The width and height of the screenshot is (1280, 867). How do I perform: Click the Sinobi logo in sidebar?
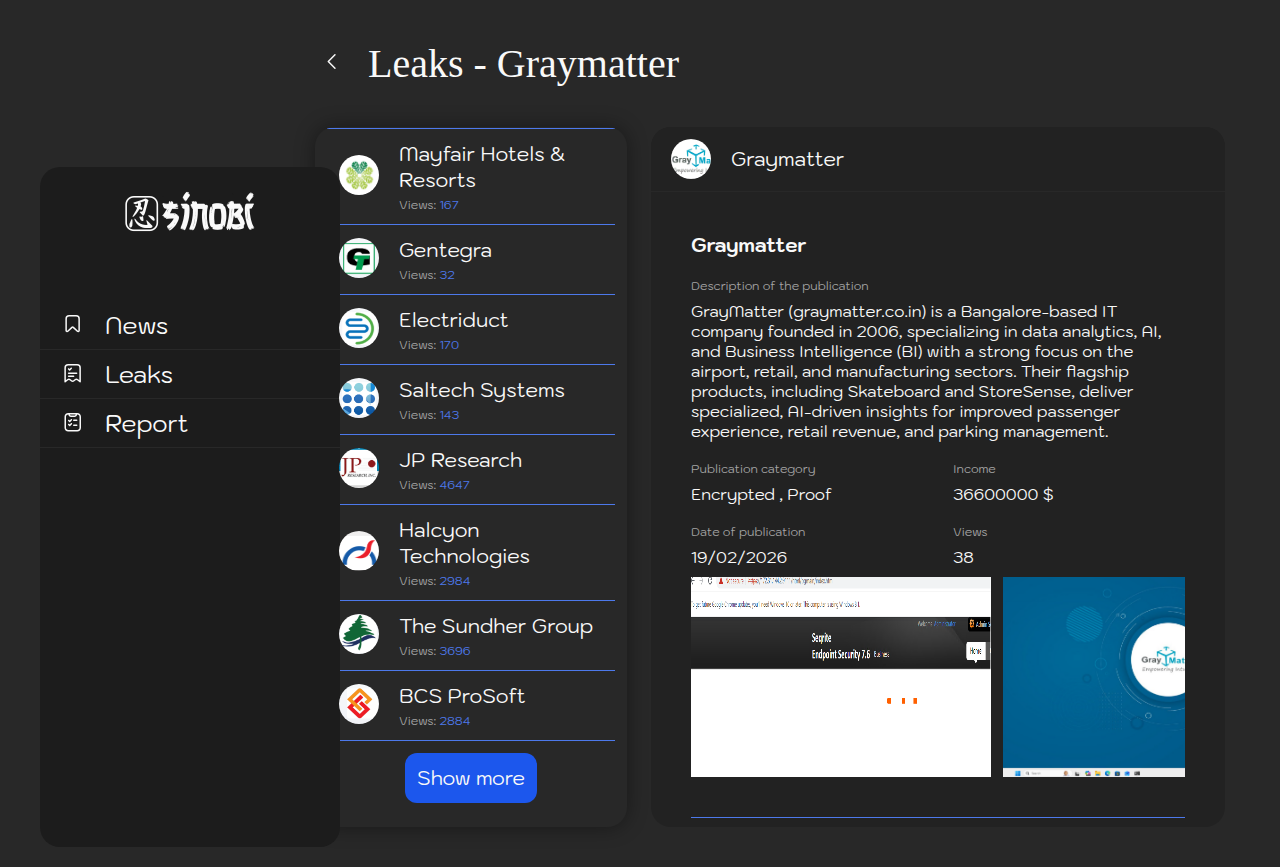pyautogui.click(x=190, y=212)
